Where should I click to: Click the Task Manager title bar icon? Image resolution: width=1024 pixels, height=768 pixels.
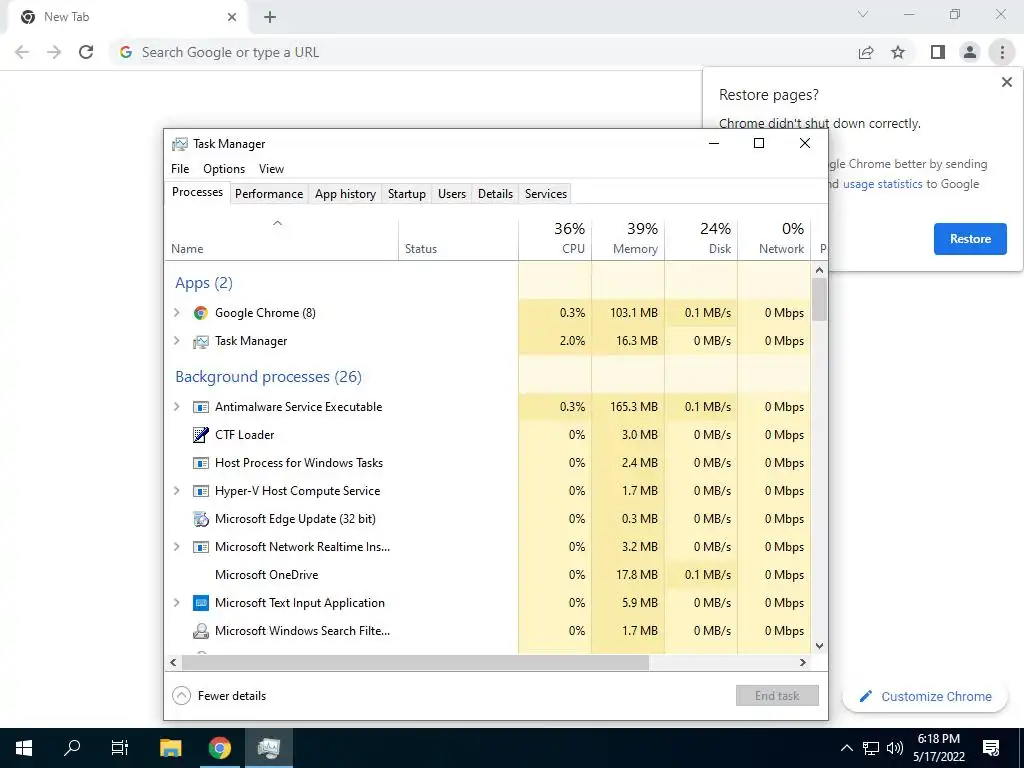tap(180, 144)
